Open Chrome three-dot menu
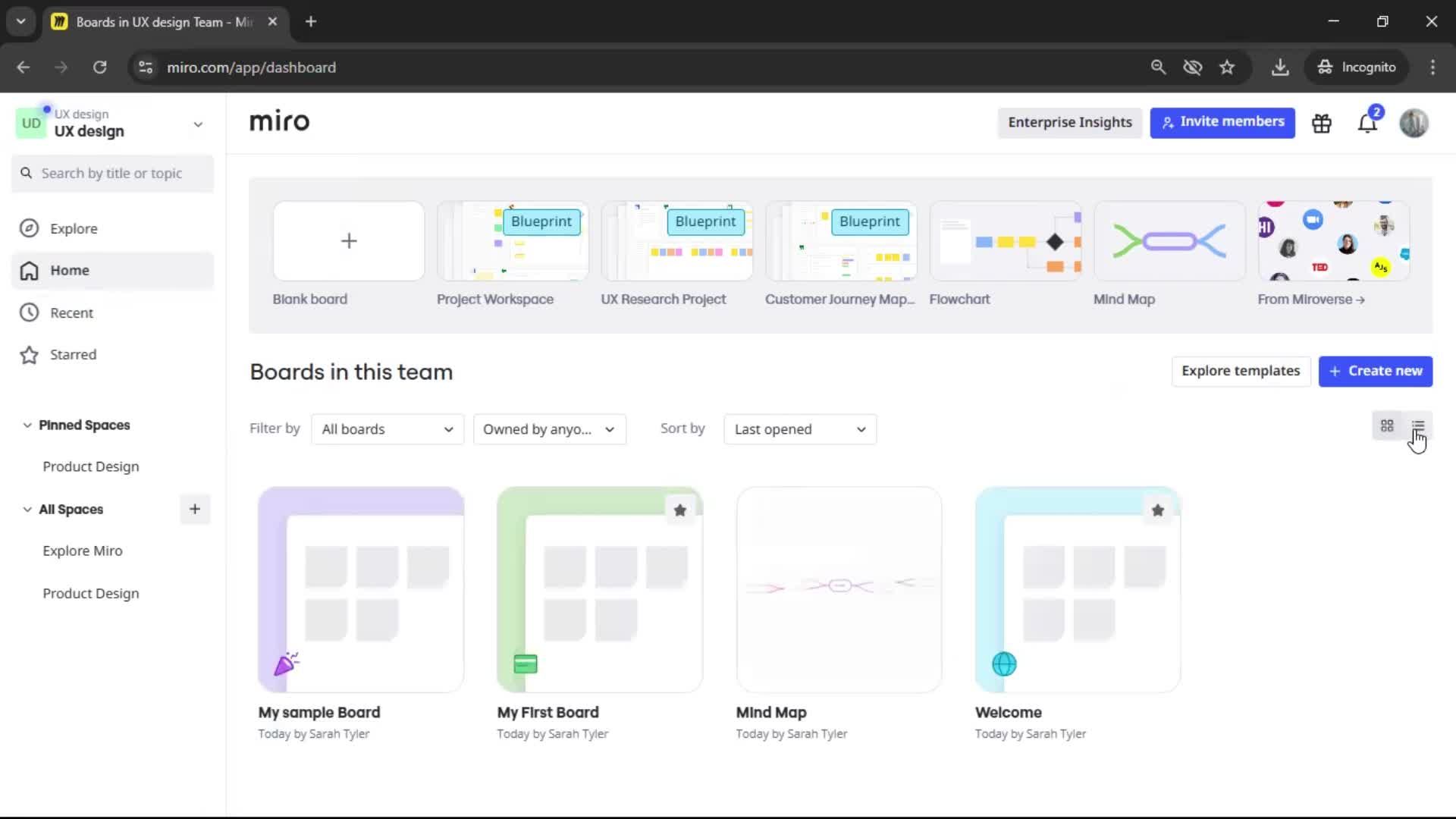The height and width of the screenshot is (819, 1456). click(x=1432, y=67)
